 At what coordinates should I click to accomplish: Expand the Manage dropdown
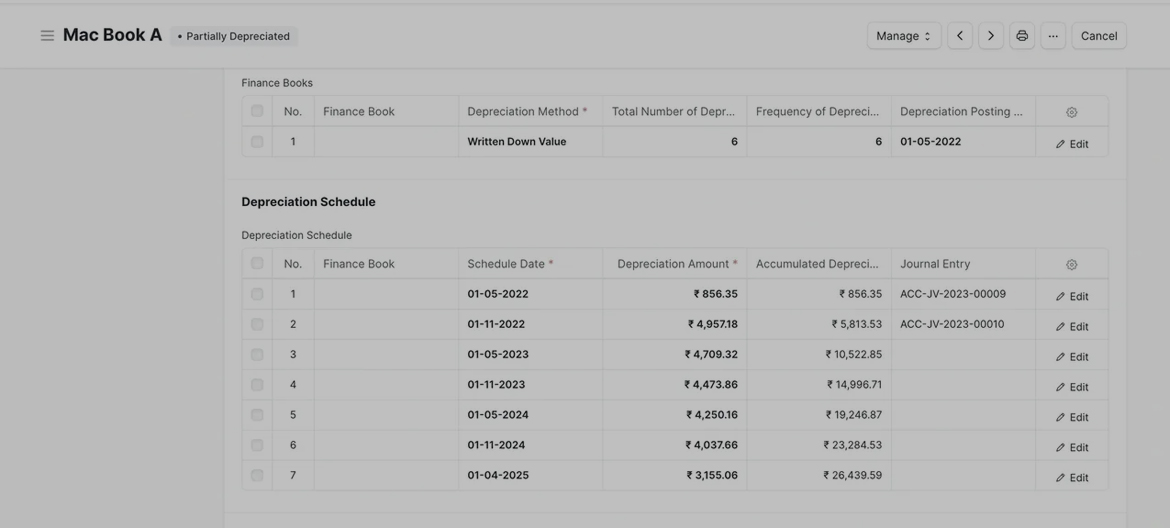click(903, 36)
